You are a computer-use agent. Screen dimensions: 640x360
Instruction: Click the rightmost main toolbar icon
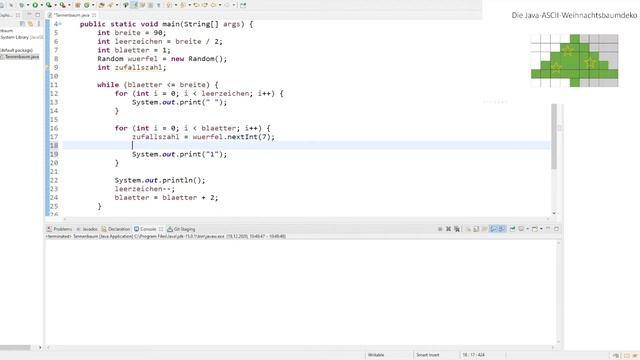click(x=242, y=5)
